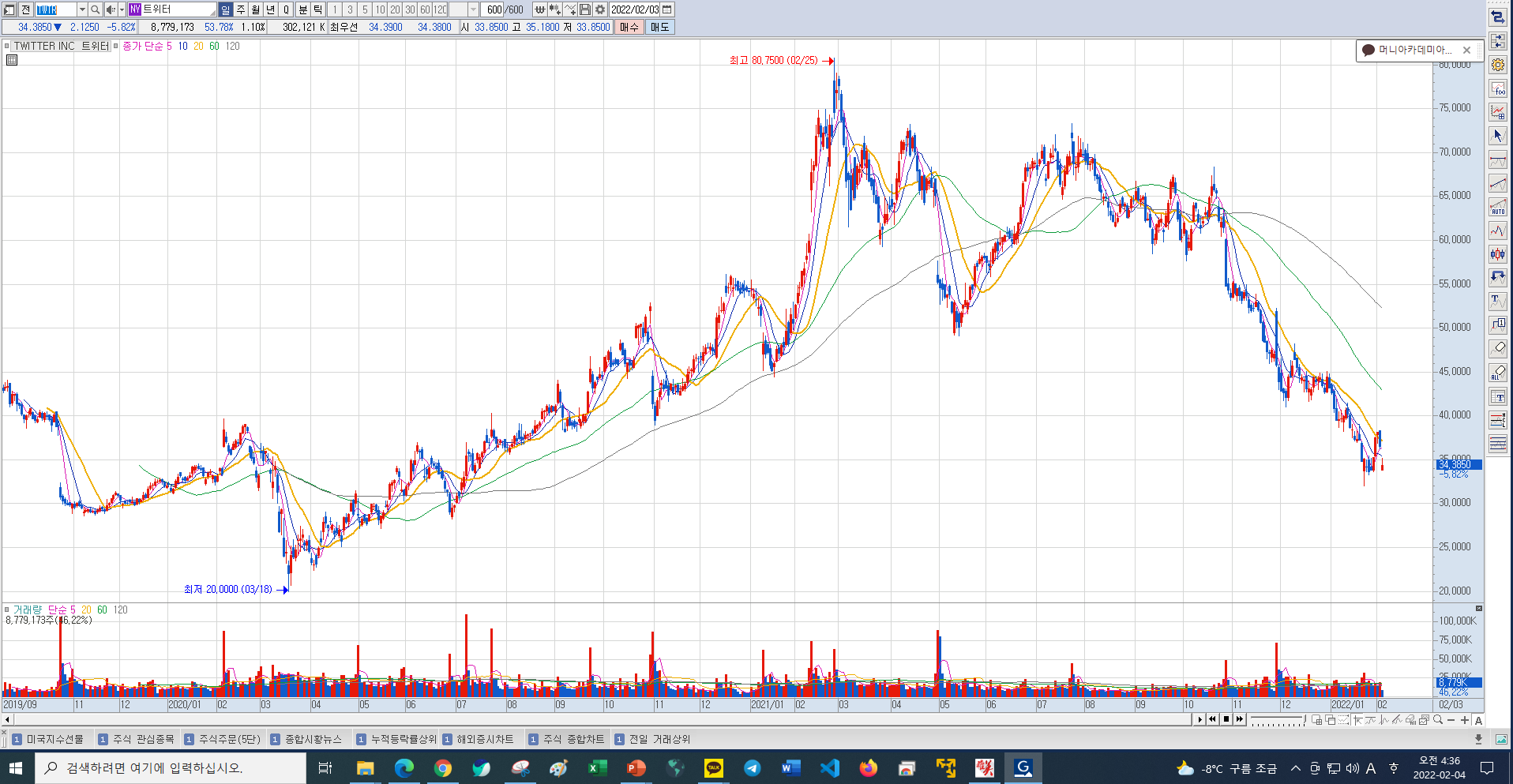Click the picture capture icon at bottom right
Viewport: 1513px width, 784px height.
pos(1500,739)
